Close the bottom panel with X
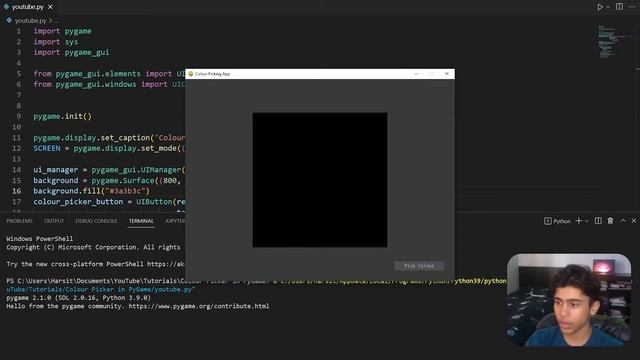 [x=634, y=221]
